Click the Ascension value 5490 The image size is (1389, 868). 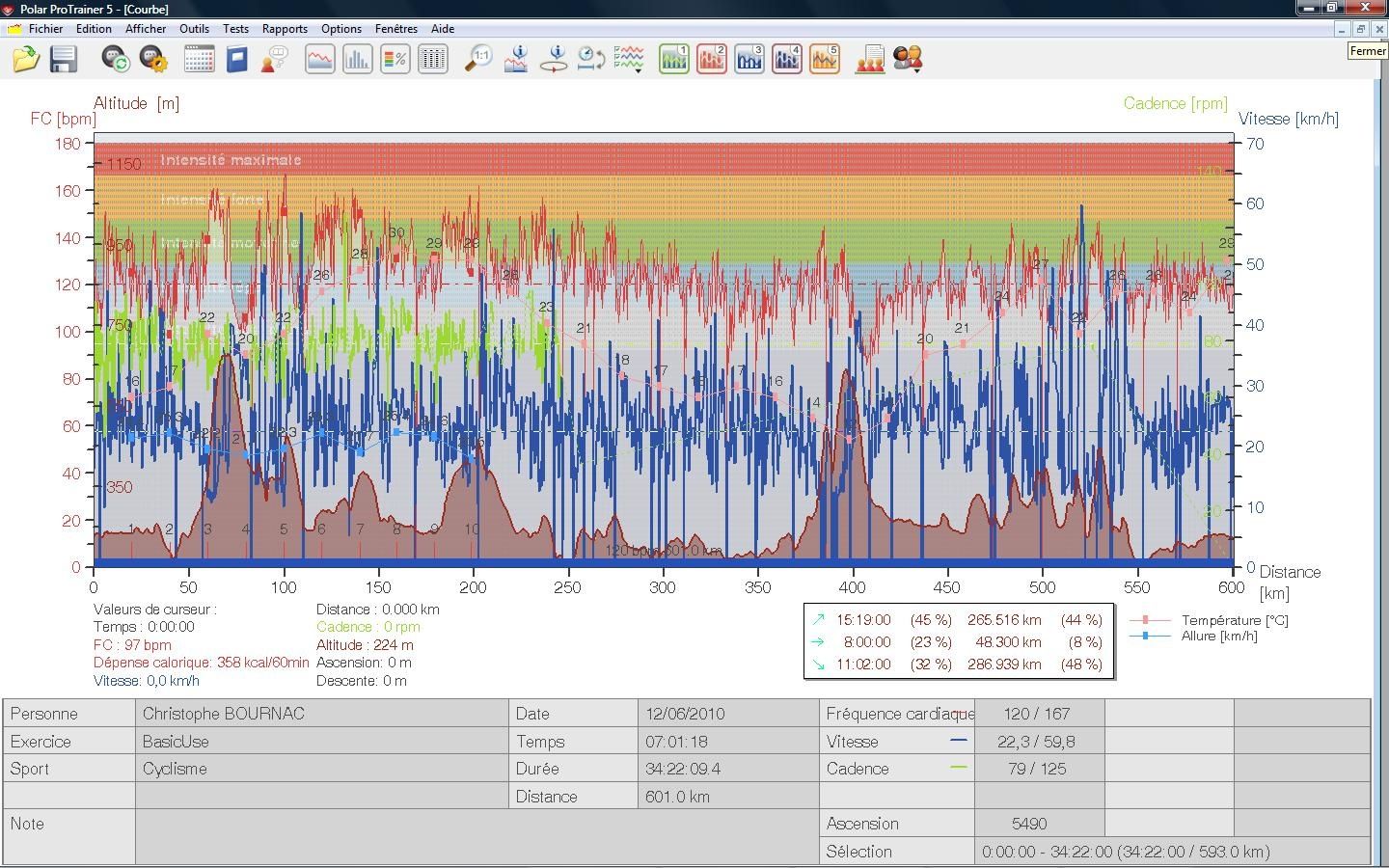click(x=1039, y=824)
